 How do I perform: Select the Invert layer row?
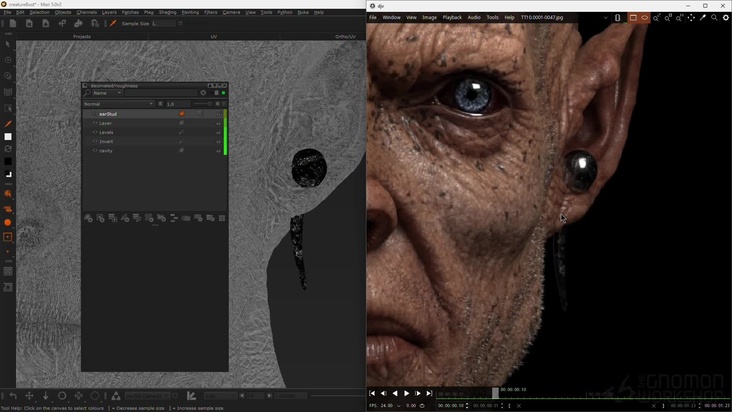click(154, 141)
